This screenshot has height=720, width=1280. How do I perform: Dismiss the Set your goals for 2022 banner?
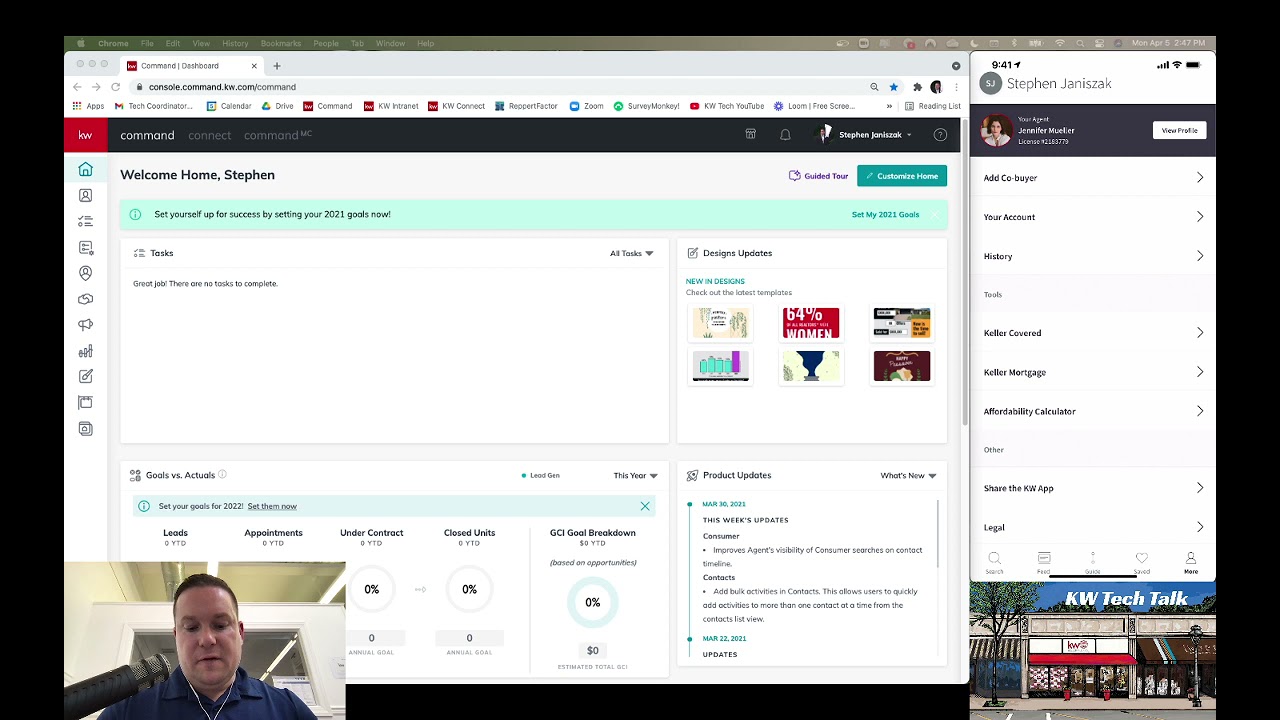(x=645, y=506)
